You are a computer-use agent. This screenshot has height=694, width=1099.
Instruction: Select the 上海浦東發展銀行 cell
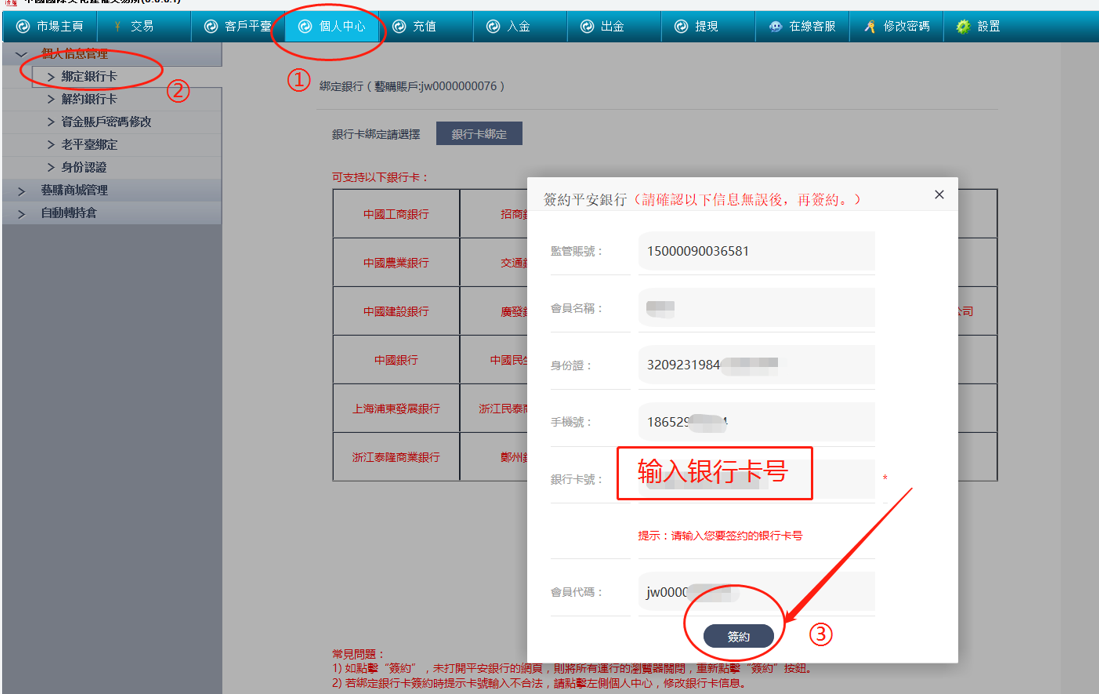point(396,409)
